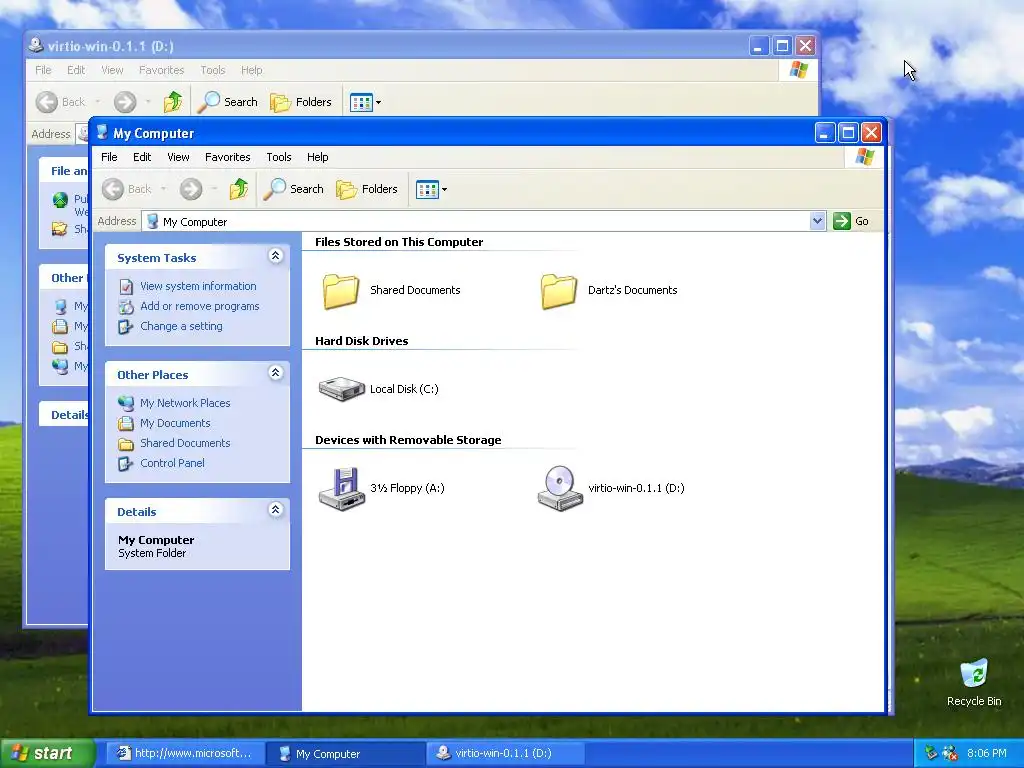Open the File menu in My Computer

pos(109,157)
